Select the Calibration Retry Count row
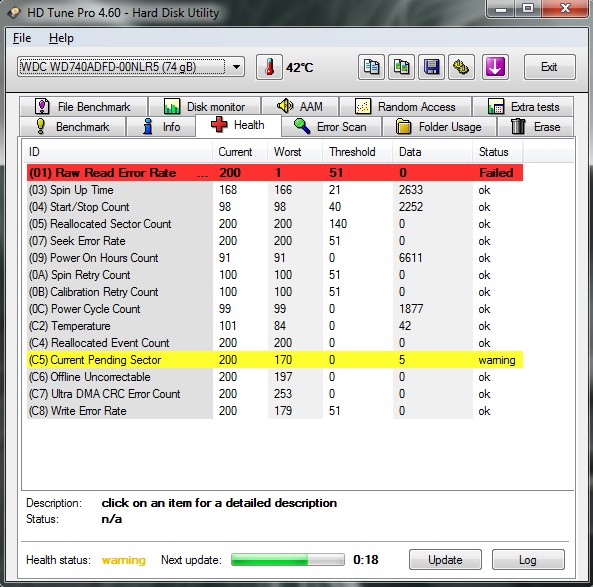This screenshot has width=593, height=587. (275, 292)
